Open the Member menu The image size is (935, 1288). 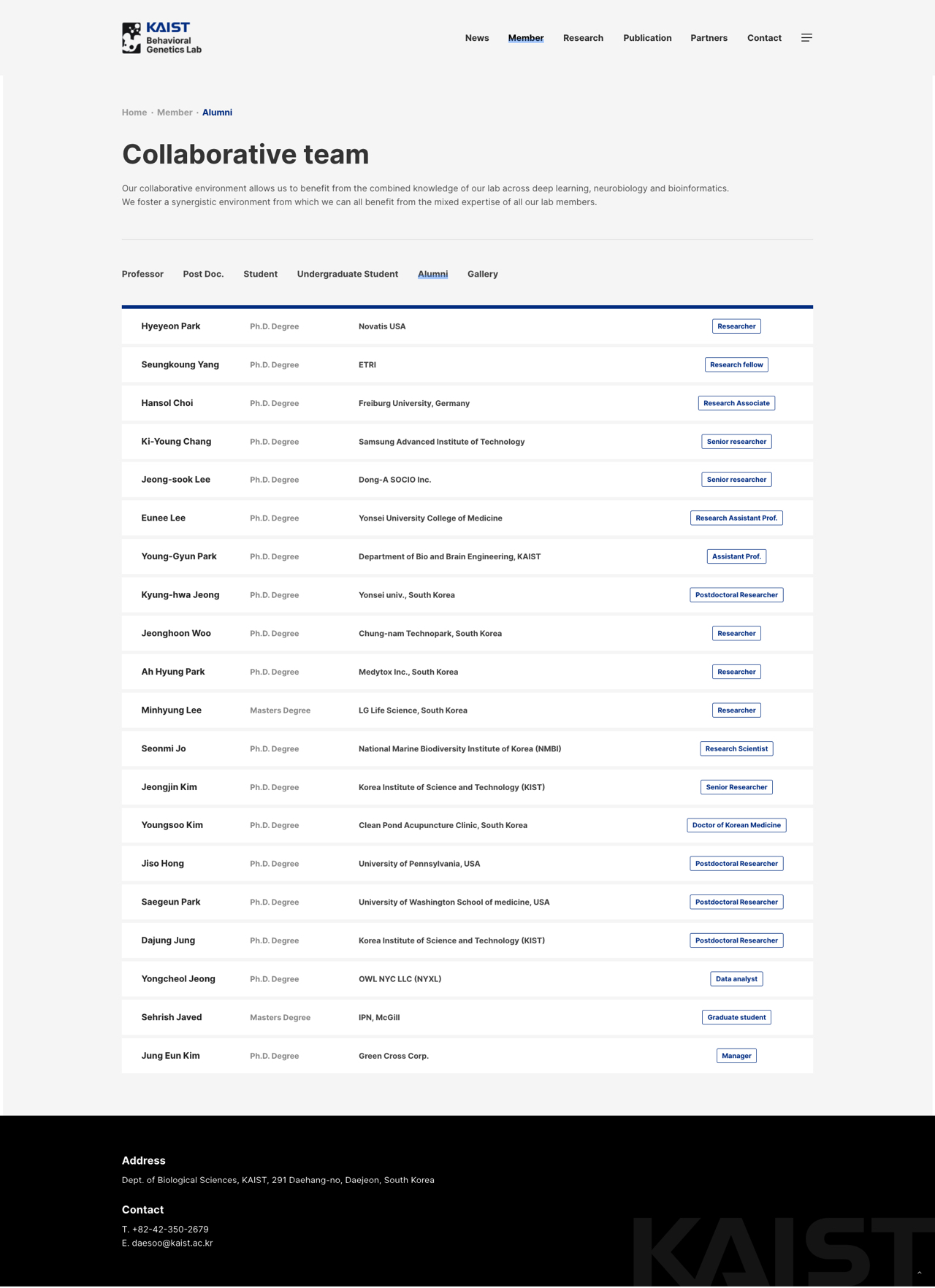click(x=526, y=38)
